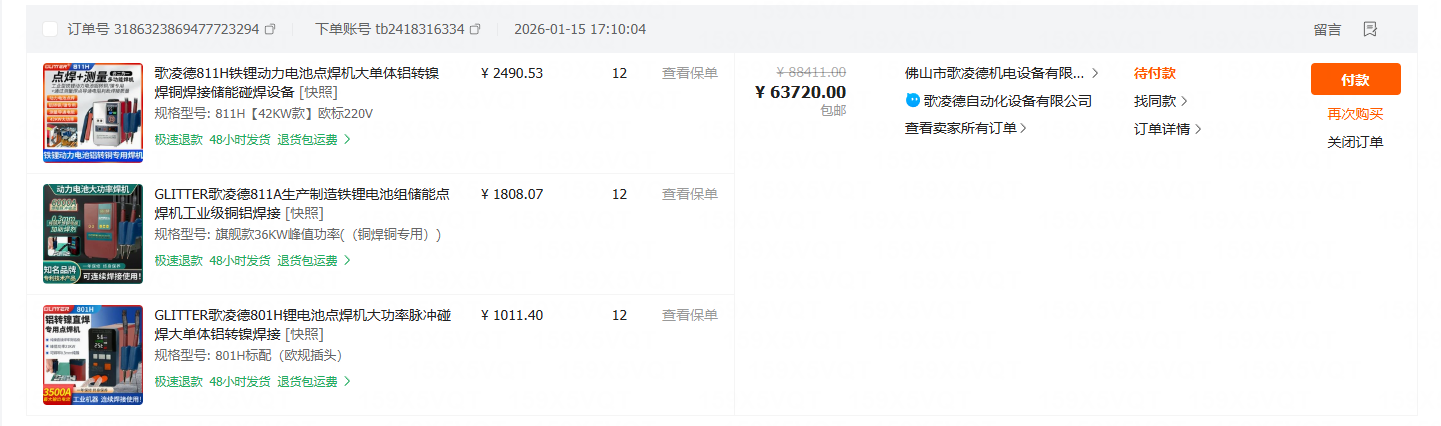
Task: Click the blue Wangwang chat icon
Action: (912, 101)
